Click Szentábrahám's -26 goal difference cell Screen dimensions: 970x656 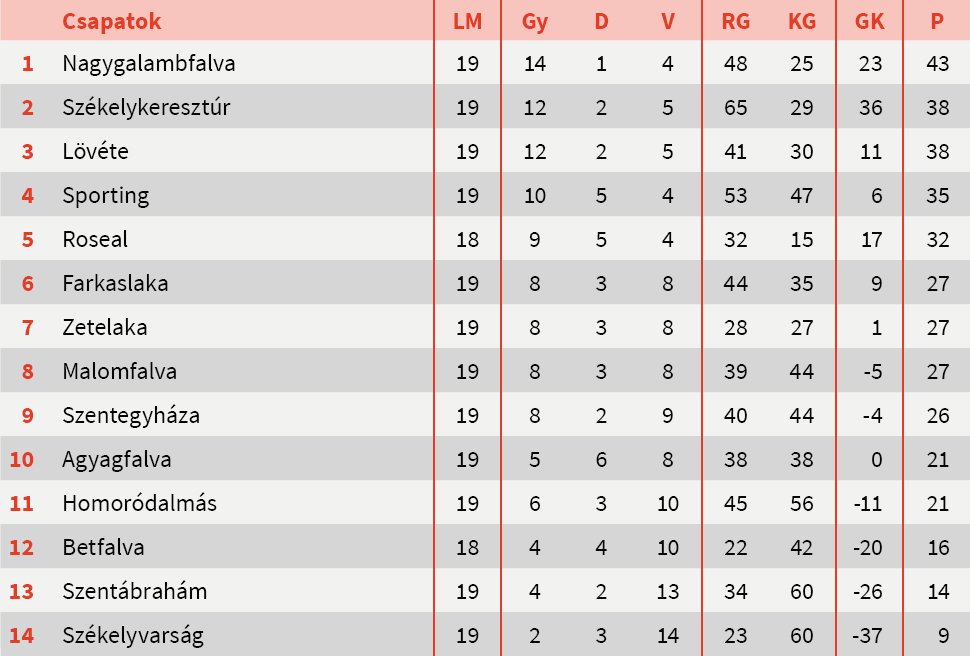870,592
